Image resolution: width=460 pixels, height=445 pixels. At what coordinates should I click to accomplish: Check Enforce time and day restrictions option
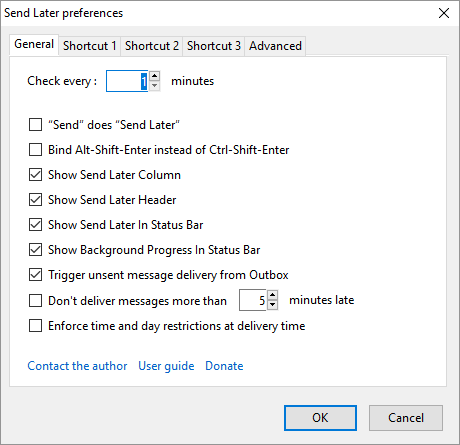(x=35, y=326)
